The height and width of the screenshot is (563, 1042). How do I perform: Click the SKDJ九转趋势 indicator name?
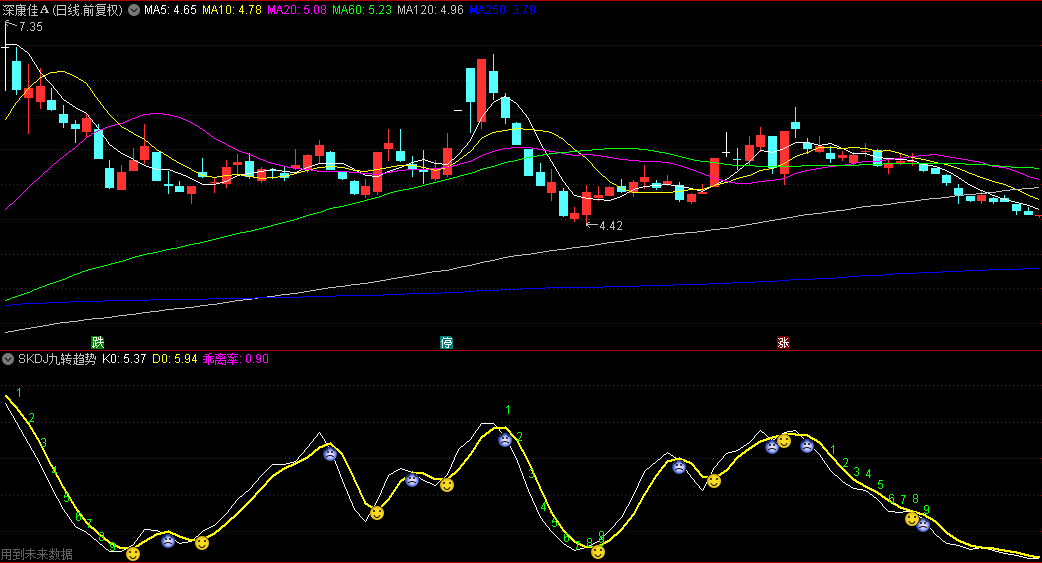pyautogui.click(x=57, y=359)
